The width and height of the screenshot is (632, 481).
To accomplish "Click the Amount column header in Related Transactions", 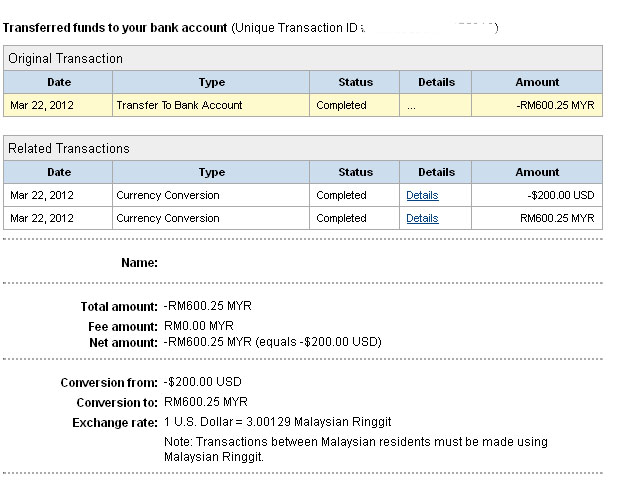I will point(537,172).
